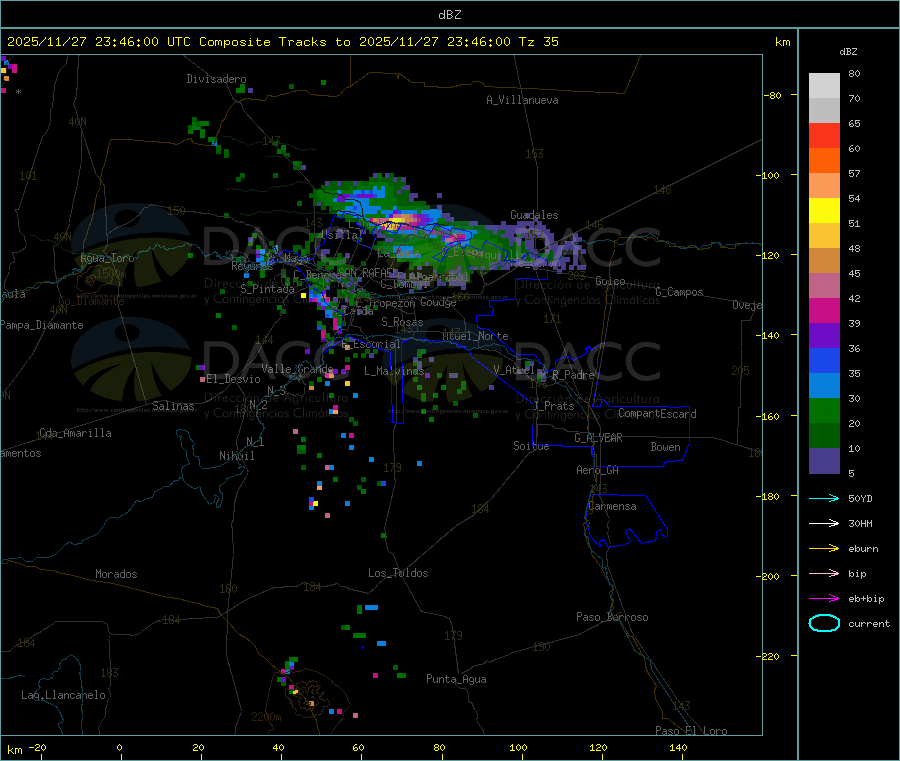The image size is (900, 761).
Task: Click the 'El_Desvio' map label
Action: pyautogui.click(x=233, y=379)
